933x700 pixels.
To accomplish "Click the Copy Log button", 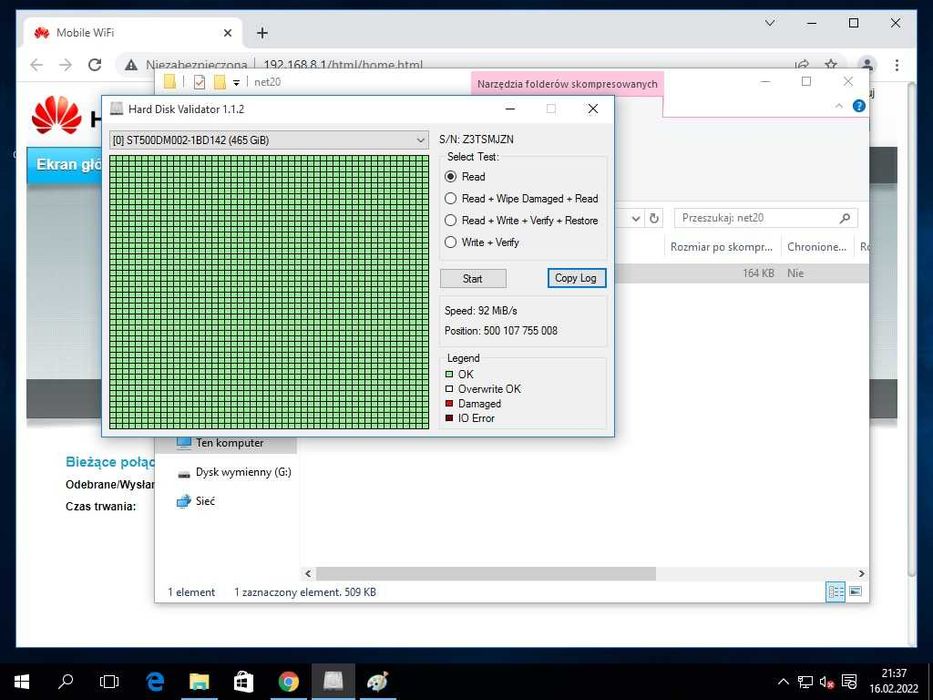I will point(576,278).
